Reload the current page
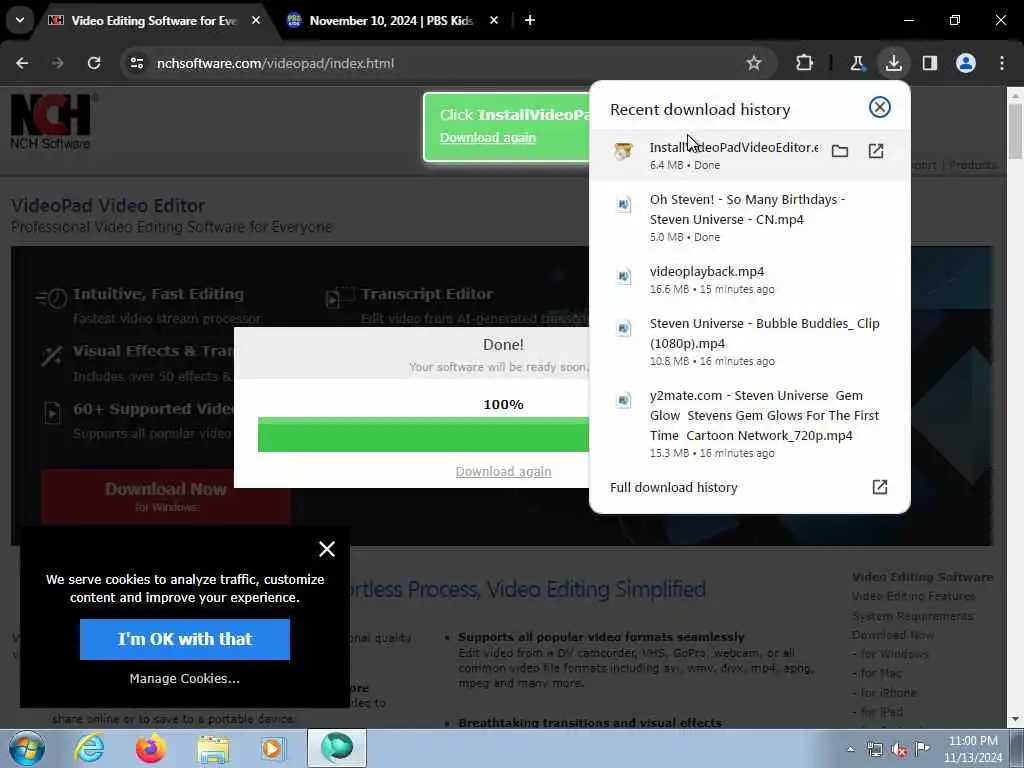This screenshot has height=768, width=1024. tap(94, 63)
